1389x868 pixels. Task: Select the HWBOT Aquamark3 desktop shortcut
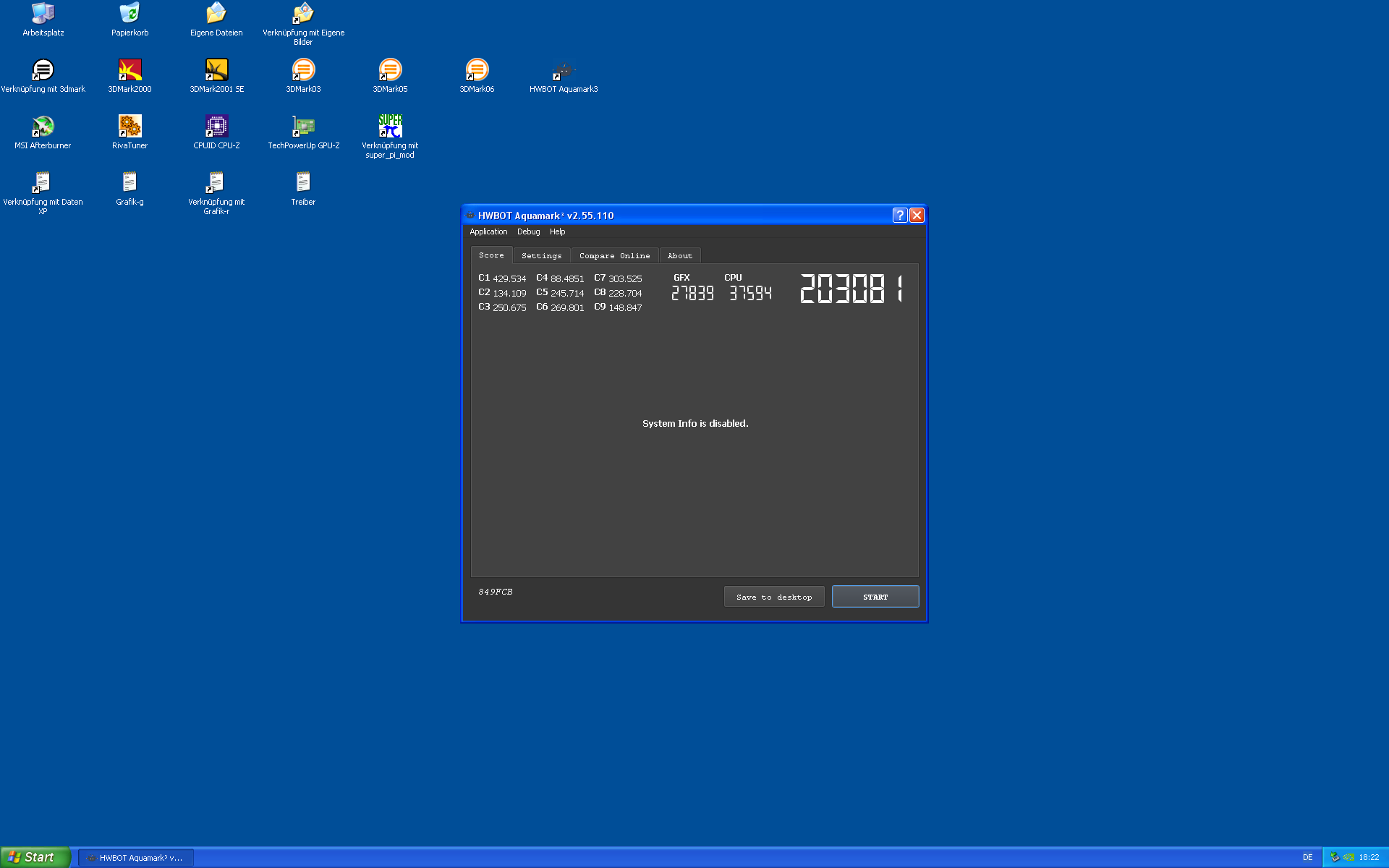point(564,76)
